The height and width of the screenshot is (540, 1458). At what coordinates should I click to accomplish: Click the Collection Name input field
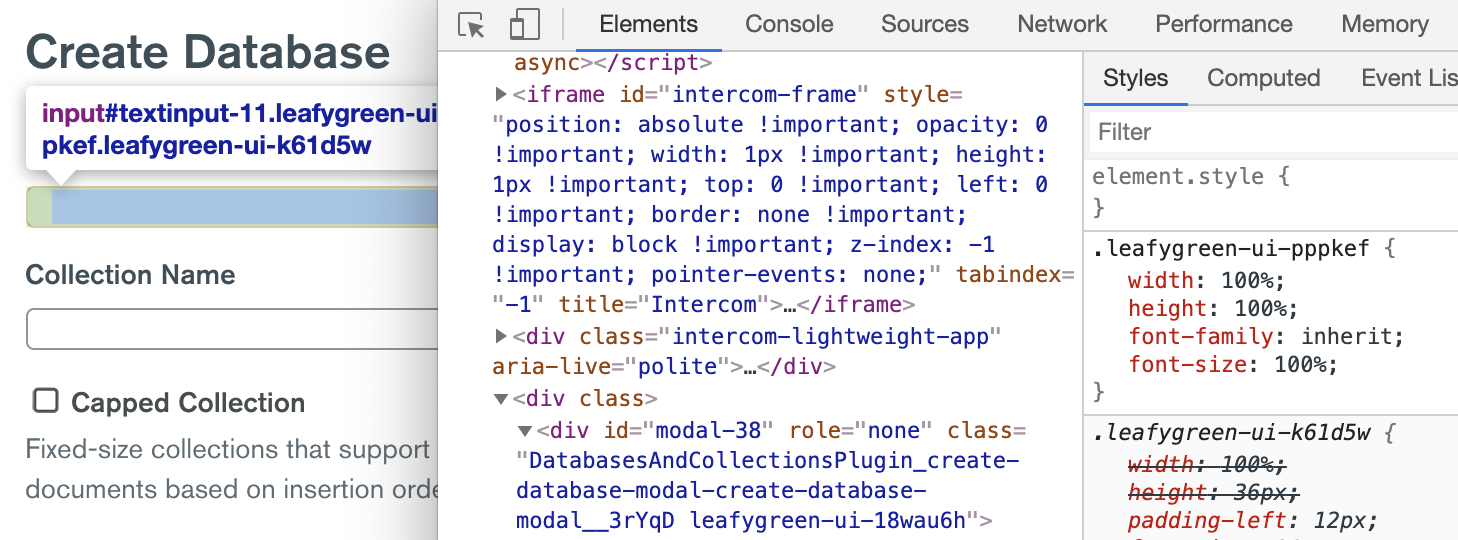pyautogui.click(x=232, y=330)
